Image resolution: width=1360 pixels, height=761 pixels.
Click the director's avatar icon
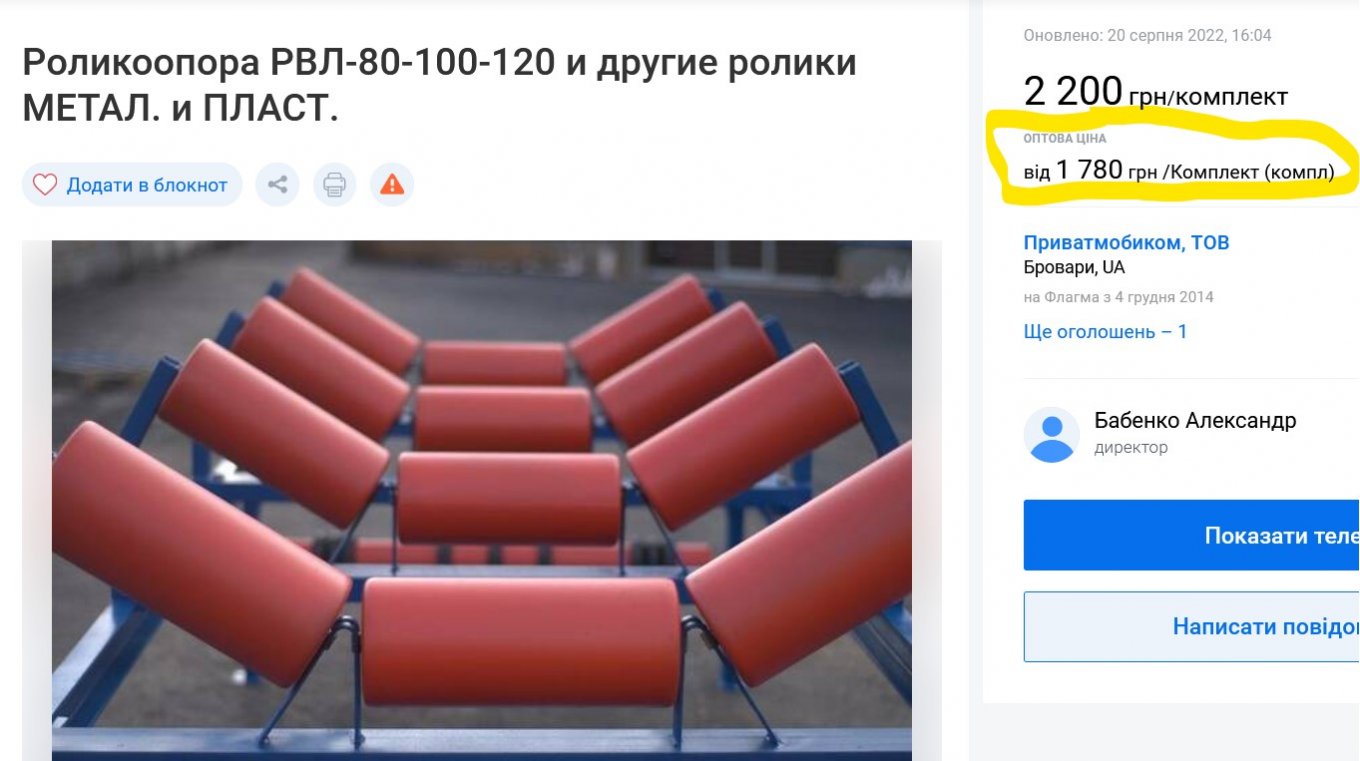(1051, 434)
